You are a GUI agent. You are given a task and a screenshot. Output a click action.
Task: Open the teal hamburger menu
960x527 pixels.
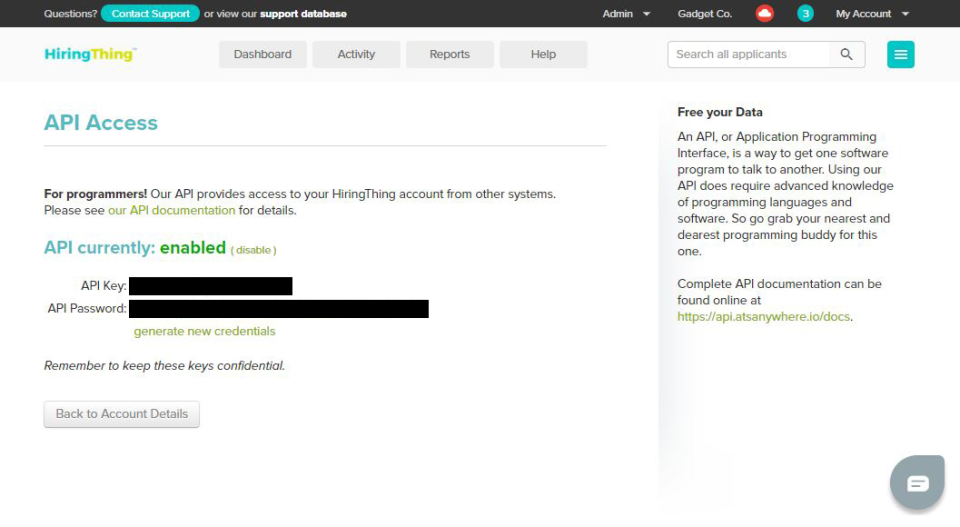900,55
